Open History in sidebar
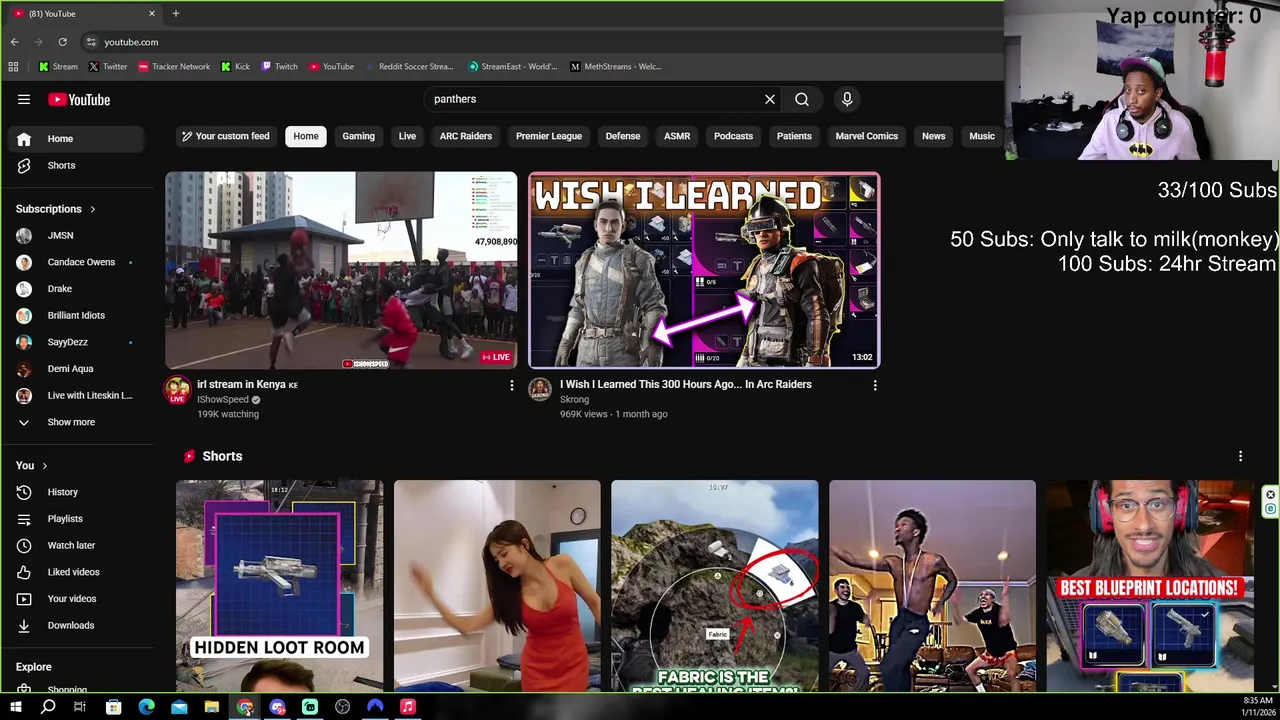The image size is (1280, 720). point(76,492)
